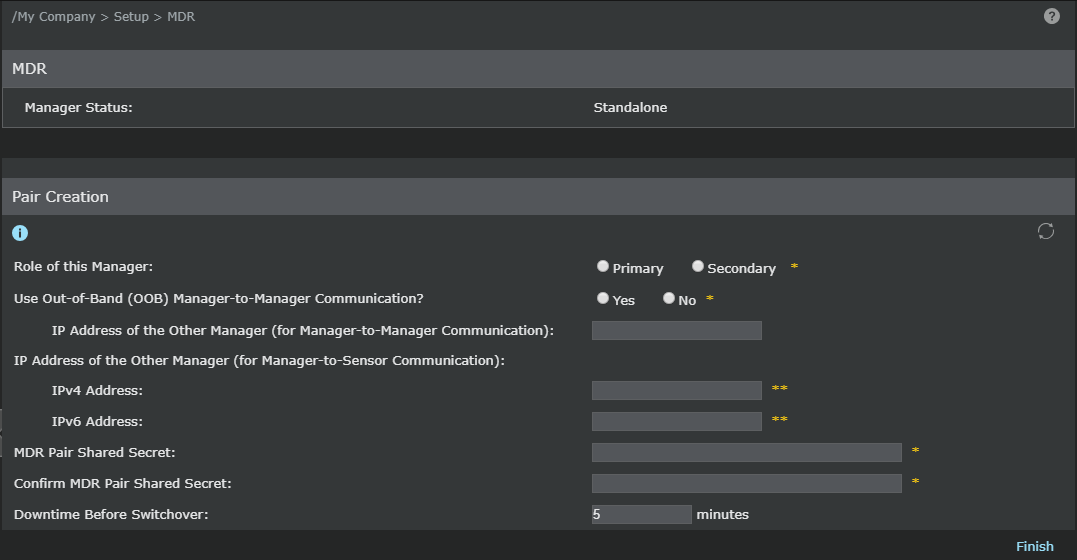1077x560 pixels.
Task: Click the 'IPv4 Address:' label
Action: (98, 390)
